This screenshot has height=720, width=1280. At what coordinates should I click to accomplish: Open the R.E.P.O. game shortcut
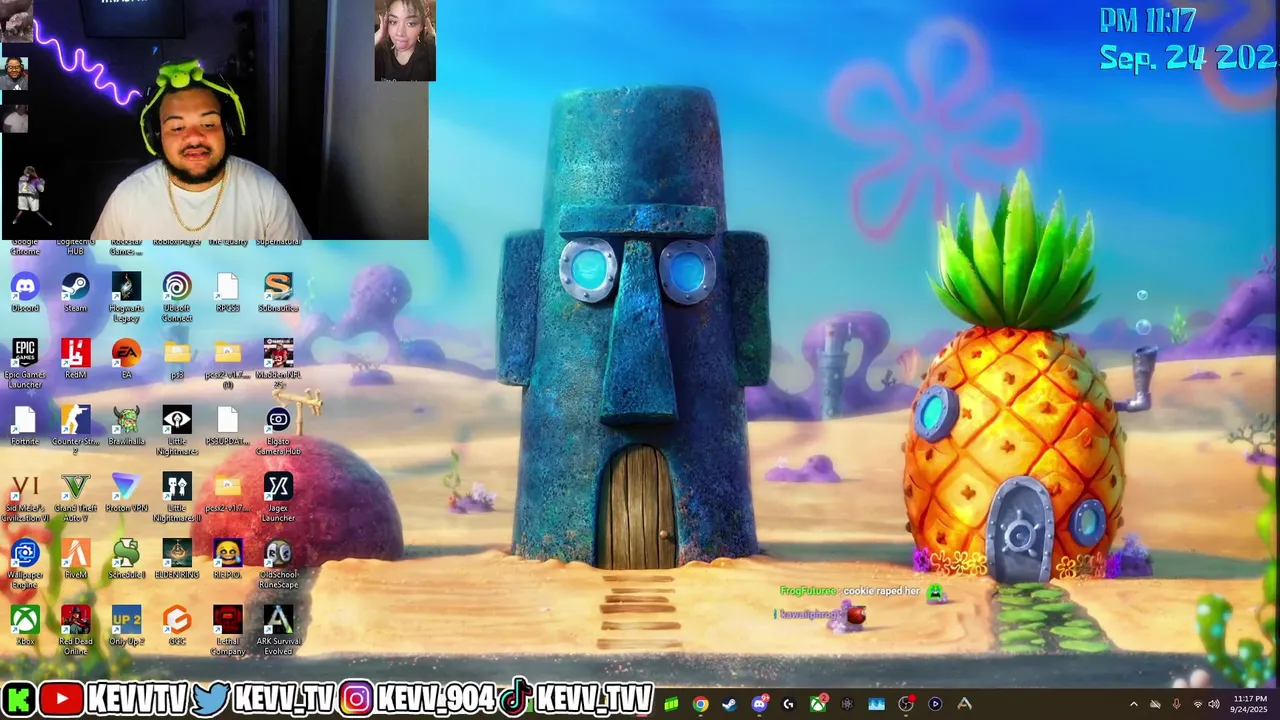click(228, 559)
